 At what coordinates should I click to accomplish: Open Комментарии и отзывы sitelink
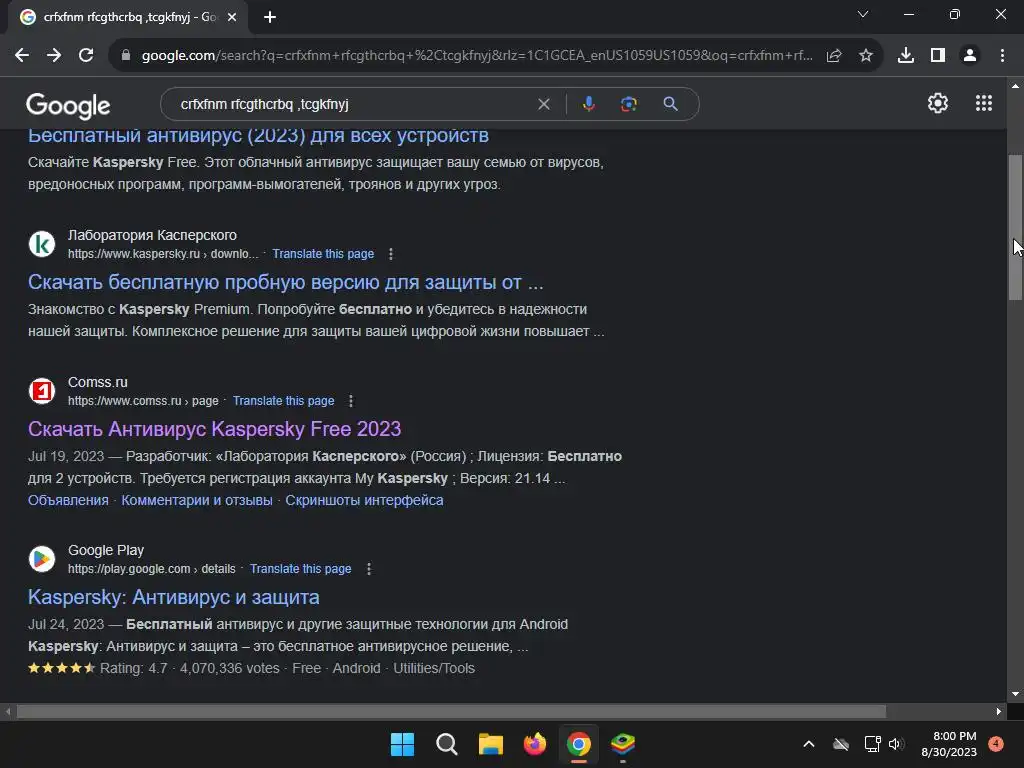point(197,500)
